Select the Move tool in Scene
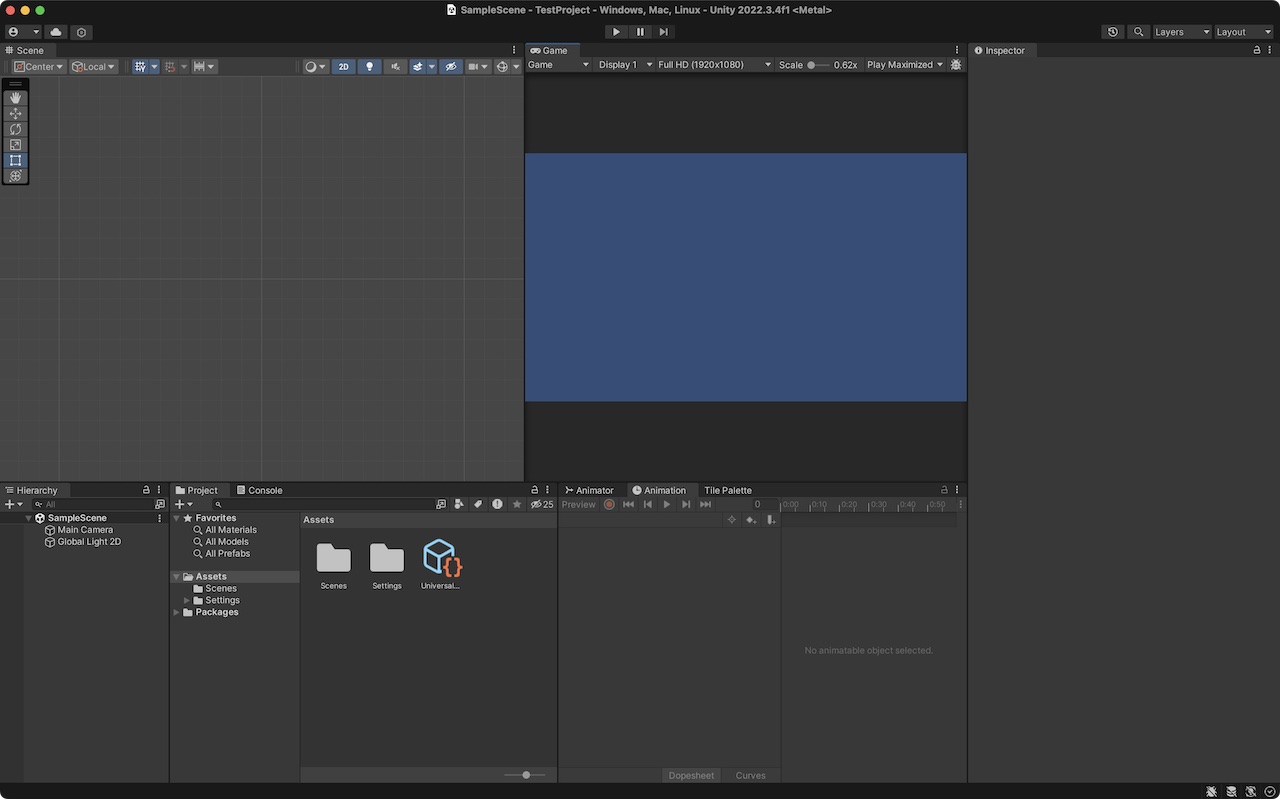The height and width of the screenshot is (799, 1280). (15, 114)
